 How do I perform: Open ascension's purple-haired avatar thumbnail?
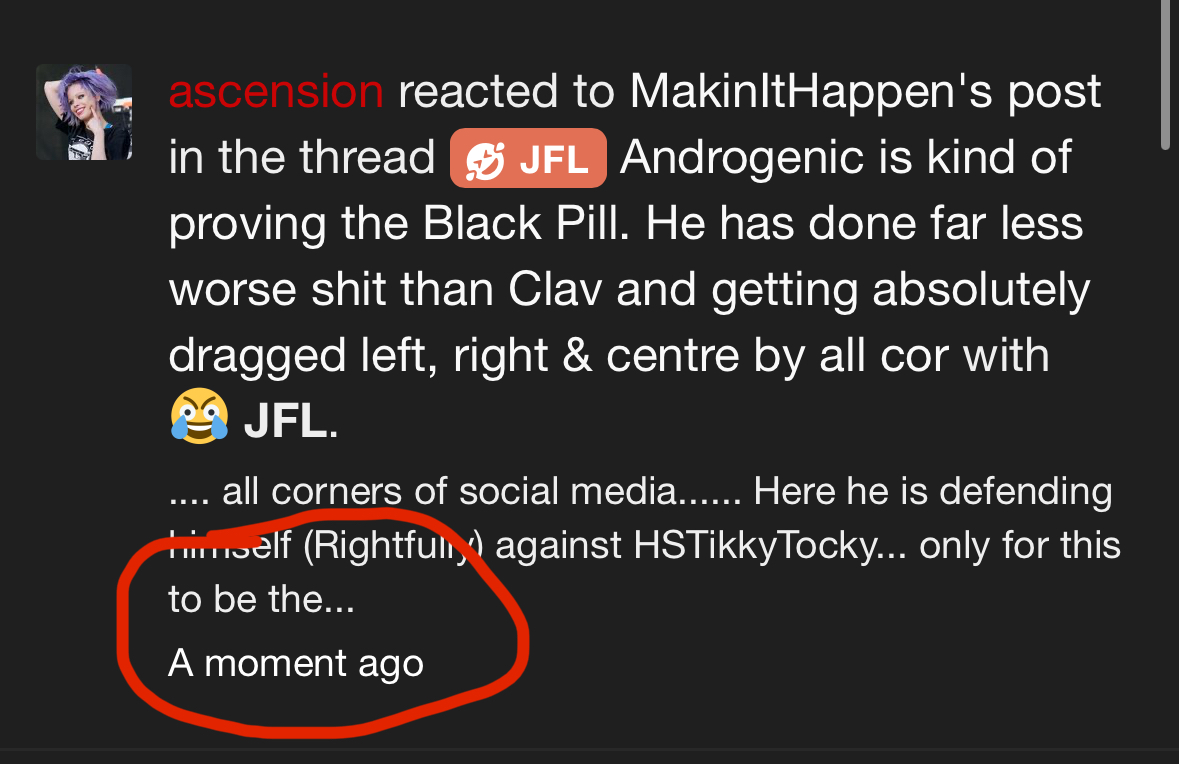[x=84, y=112]
